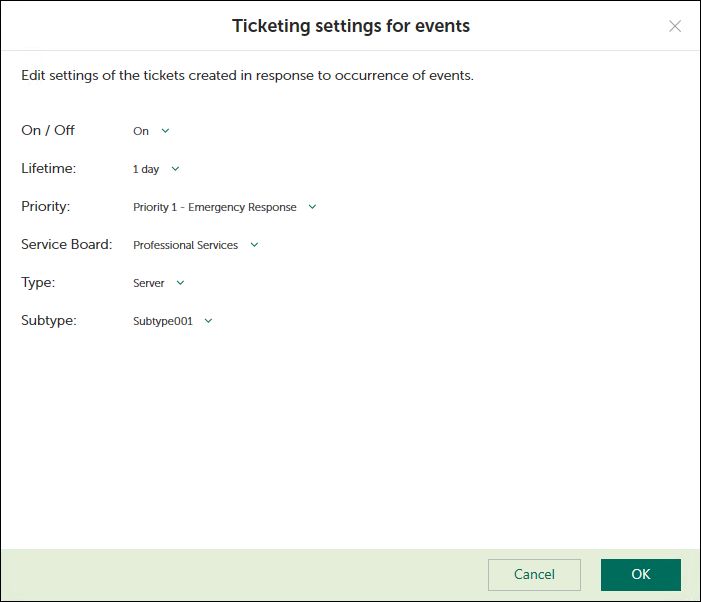Close the dialog with the X icon
The image size is (701, 602).
[675, 26]
